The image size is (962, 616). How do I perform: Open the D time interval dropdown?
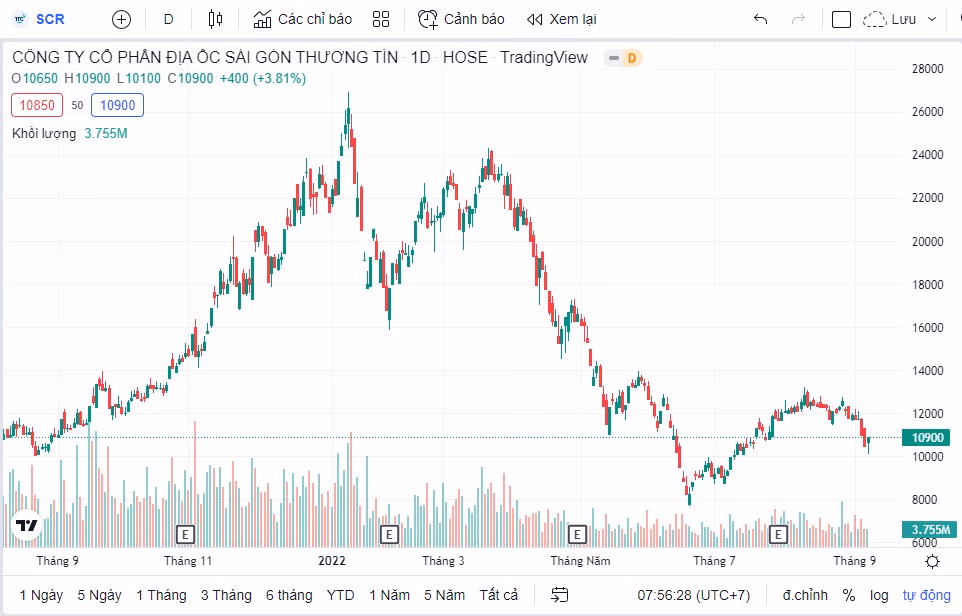(x=168, y=19)
